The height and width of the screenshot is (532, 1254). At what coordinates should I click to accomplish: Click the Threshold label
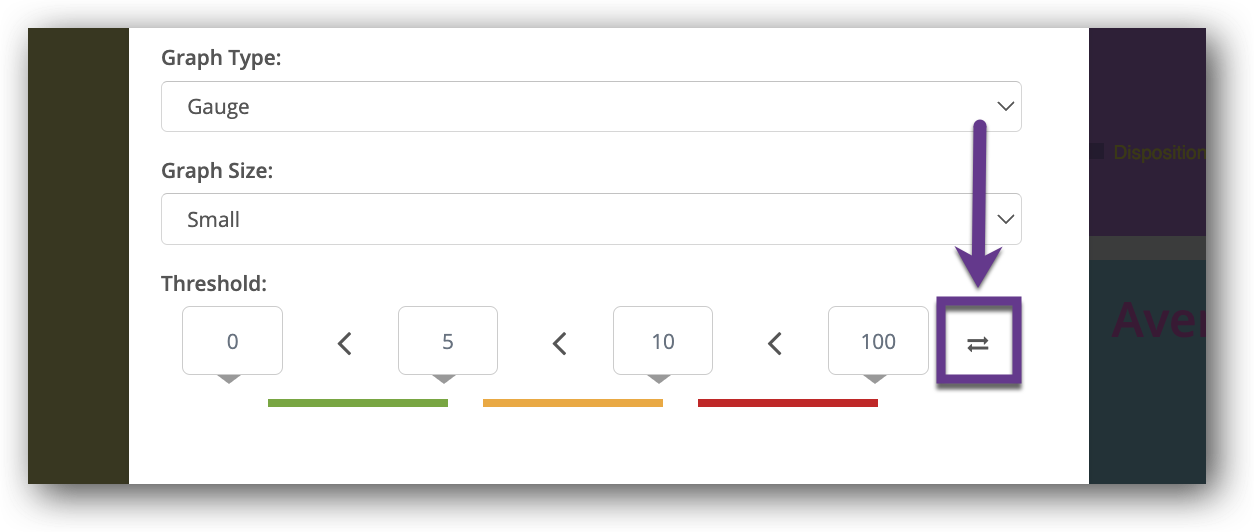214,284
